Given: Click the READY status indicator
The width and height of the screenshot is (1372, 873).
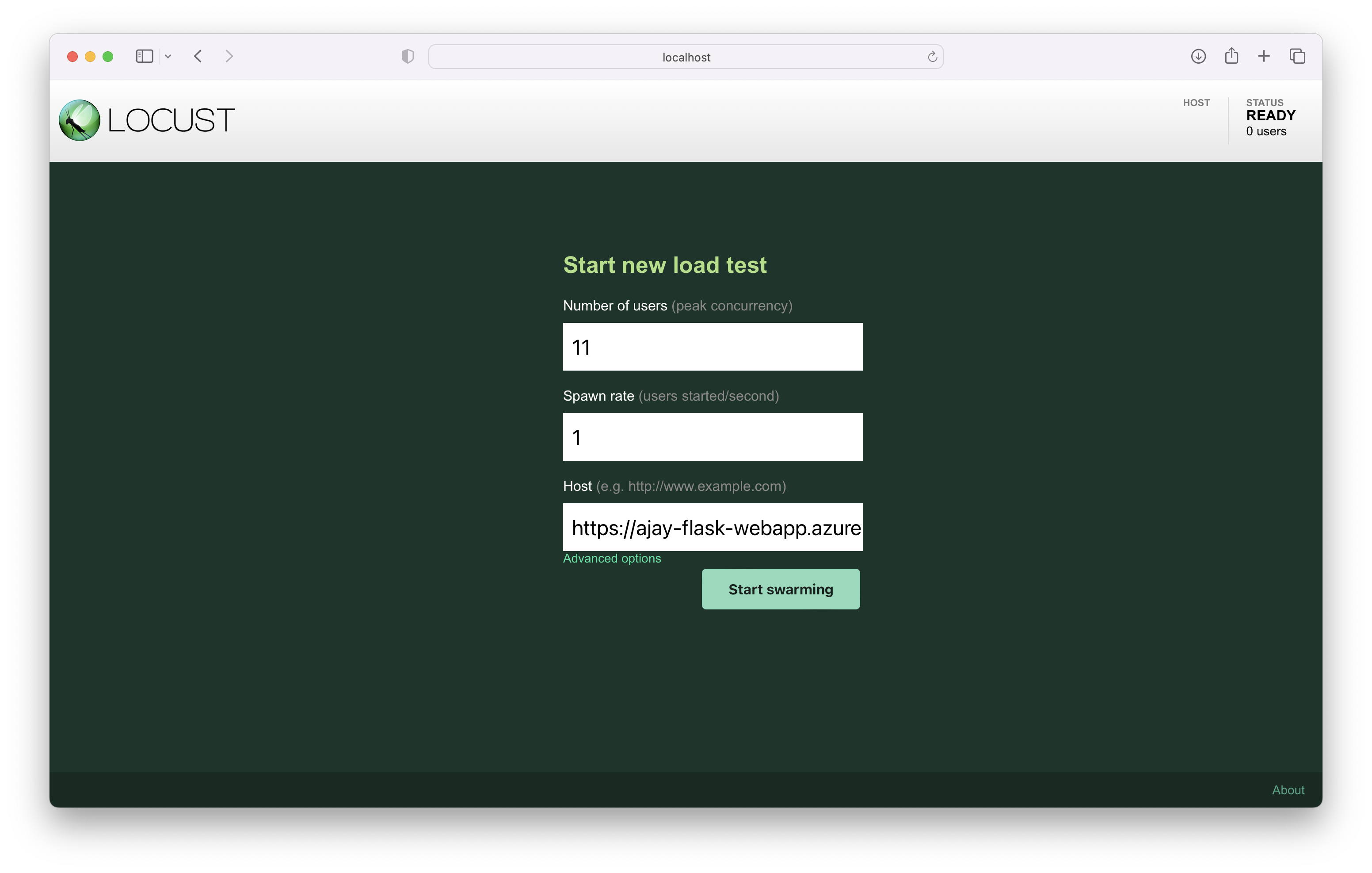Looking at the screenshot, I should coord(1271,116).
